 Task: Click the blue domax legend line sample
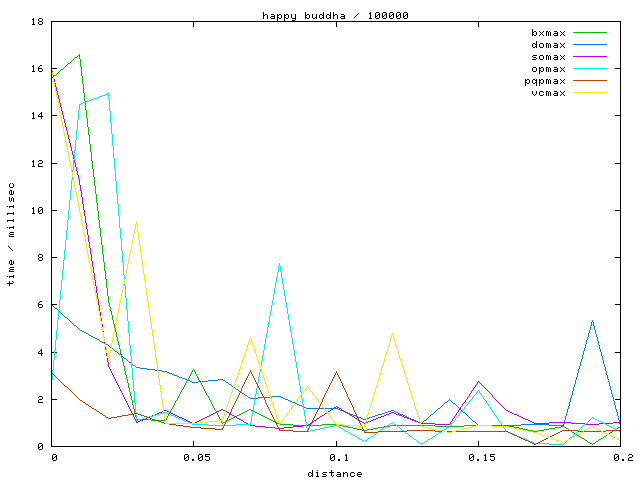(x=590, y=45)
